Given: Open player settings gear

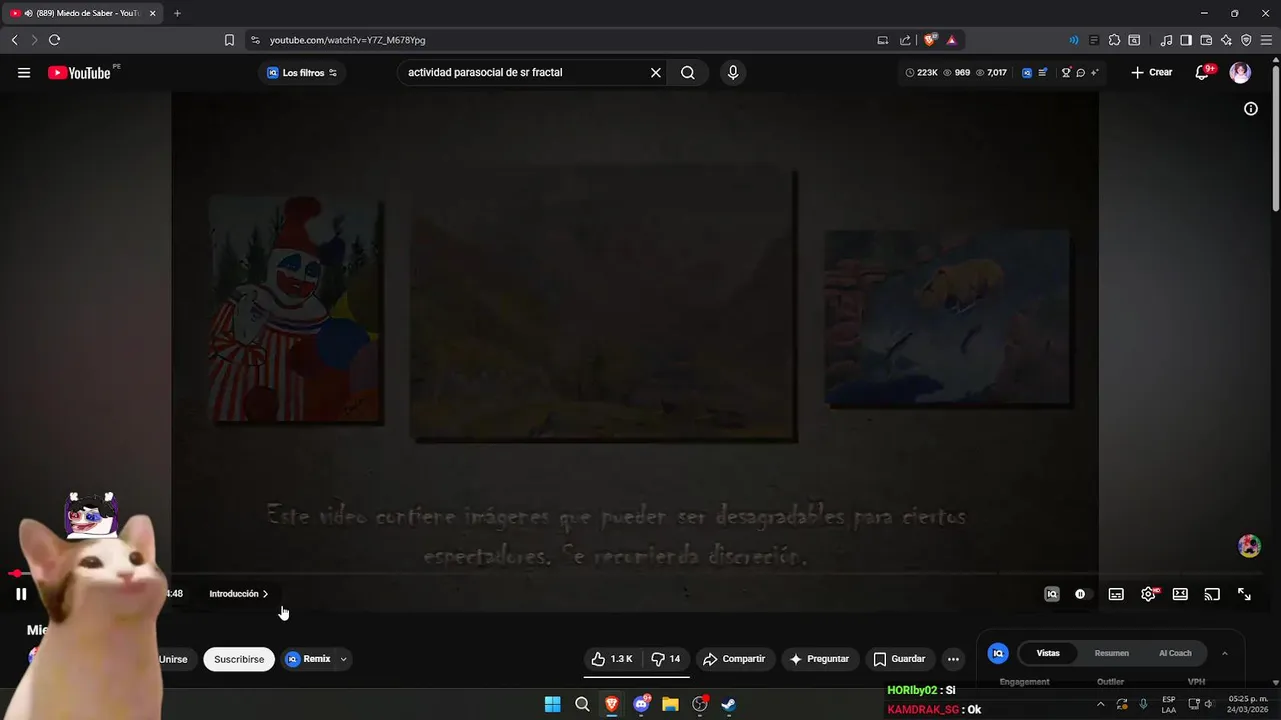Looking at the screenshot, I should [x=1148, y=594].
